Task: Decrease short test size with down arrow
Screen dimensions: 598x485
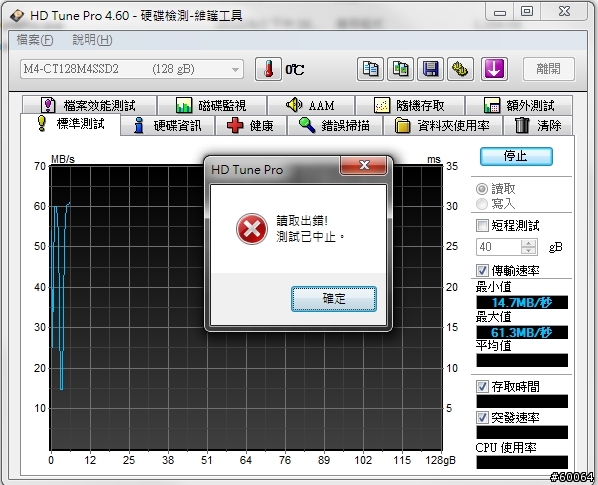Action: (529, 251)
